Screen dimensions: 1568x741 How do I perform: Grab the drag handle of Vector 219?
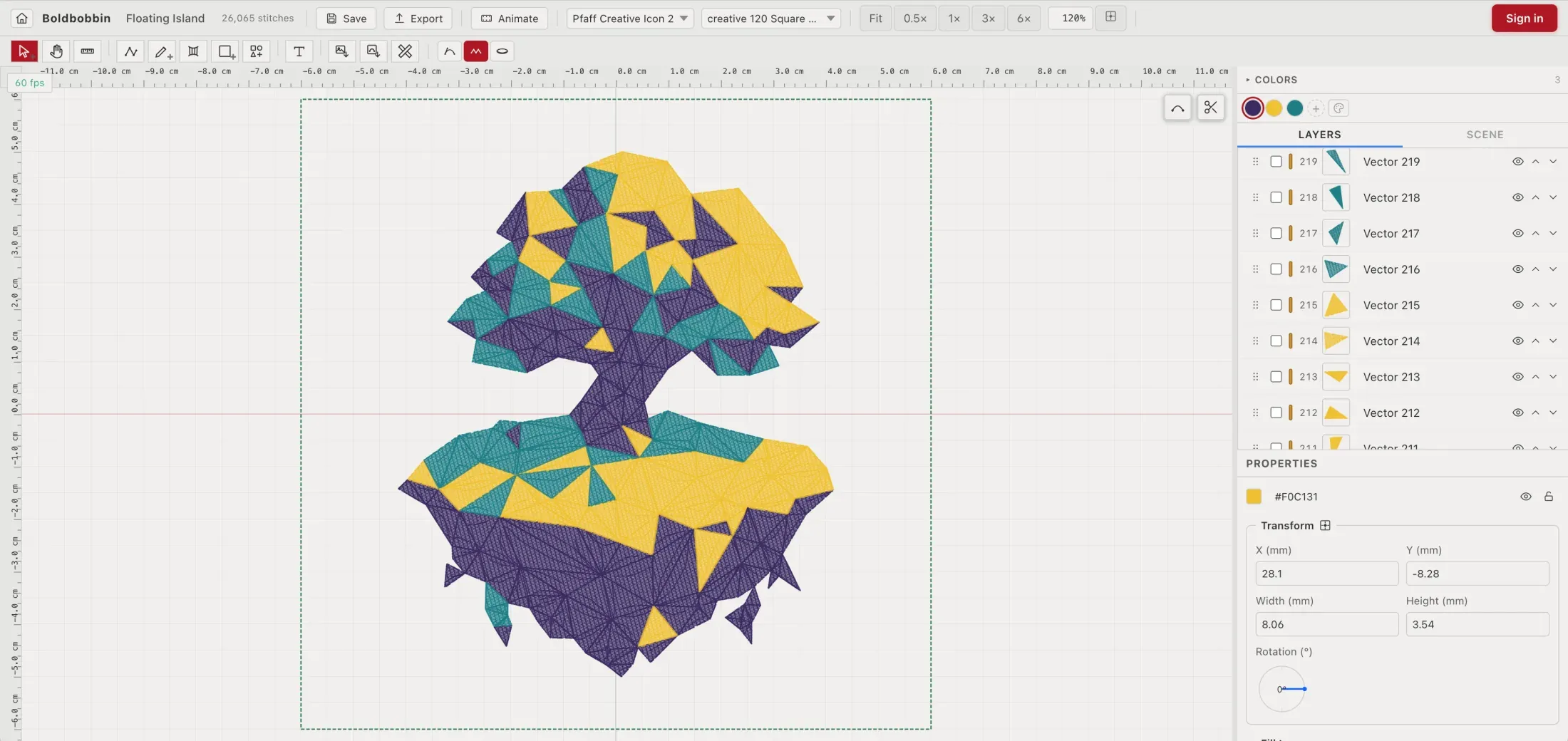(x=1256, y=162)
